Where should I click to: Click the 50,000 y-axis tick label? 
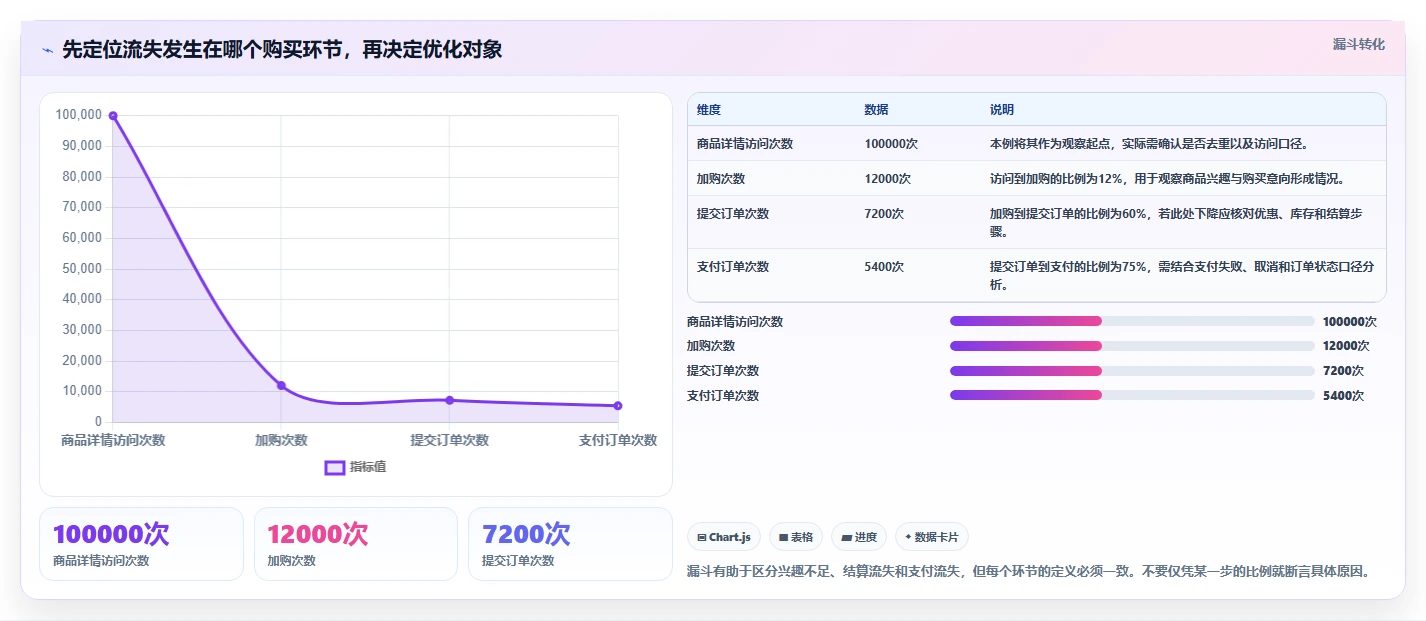click(x=82, y=268)
